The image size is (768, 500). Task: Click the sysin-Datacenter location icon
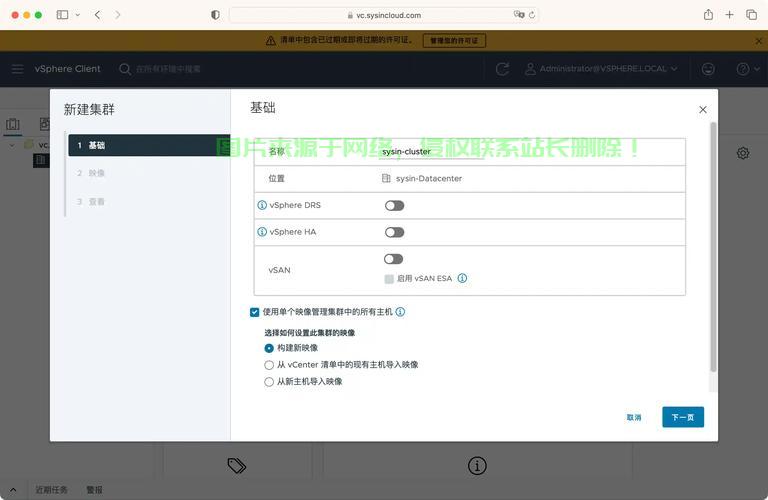[386, 178]
